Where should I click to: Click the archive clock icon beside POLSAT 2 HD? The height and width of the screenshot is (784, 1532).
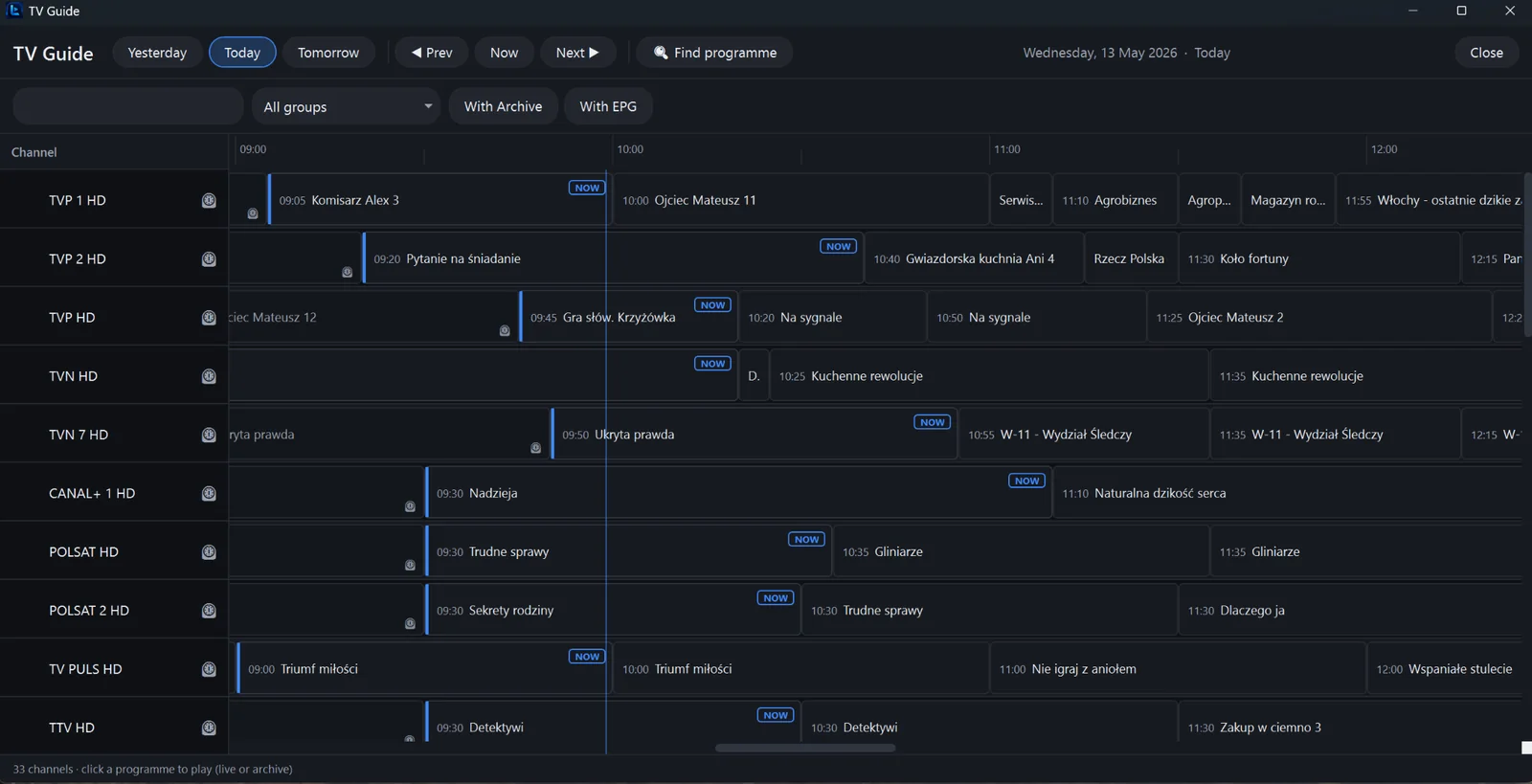[209, 611]
